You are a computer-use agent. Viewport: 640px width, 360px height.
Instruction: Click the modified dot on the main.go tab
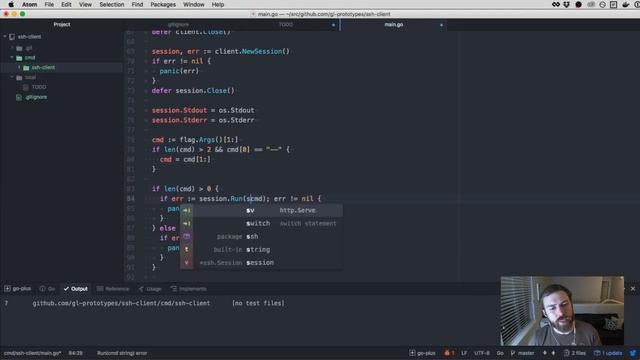(441, 25)
